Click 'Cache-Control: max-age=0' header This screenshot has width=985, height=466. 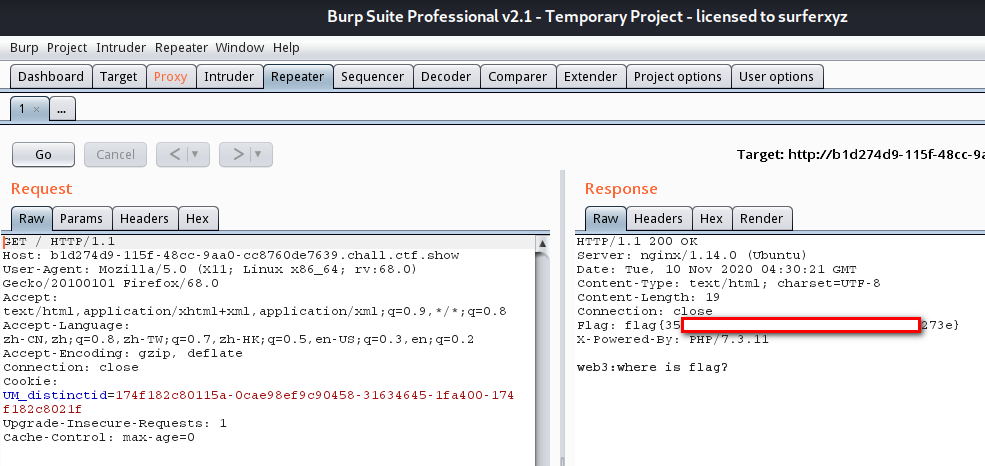tap(99, 437)
